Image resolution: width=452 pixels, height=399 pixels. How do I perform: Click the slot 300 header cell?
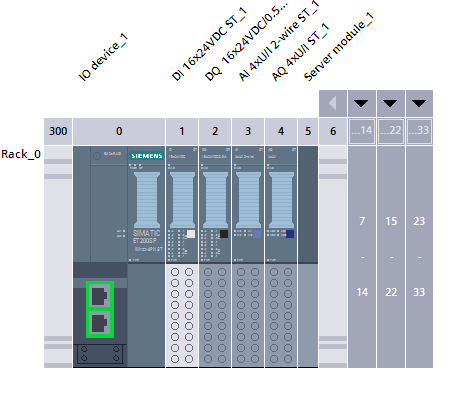tap(58, 131)
